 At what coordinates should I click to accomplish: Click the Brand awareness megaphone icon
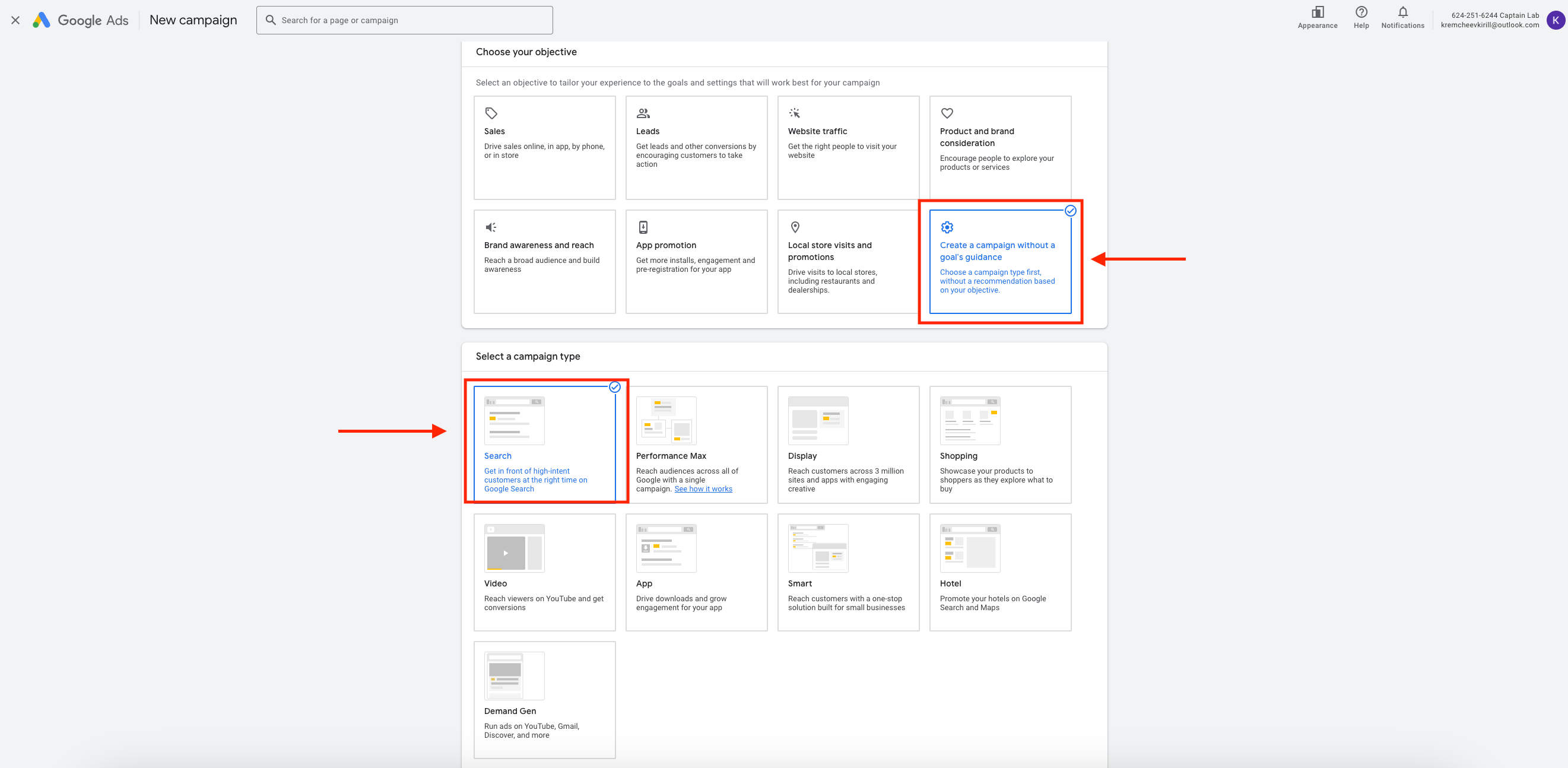coord(491,227)
